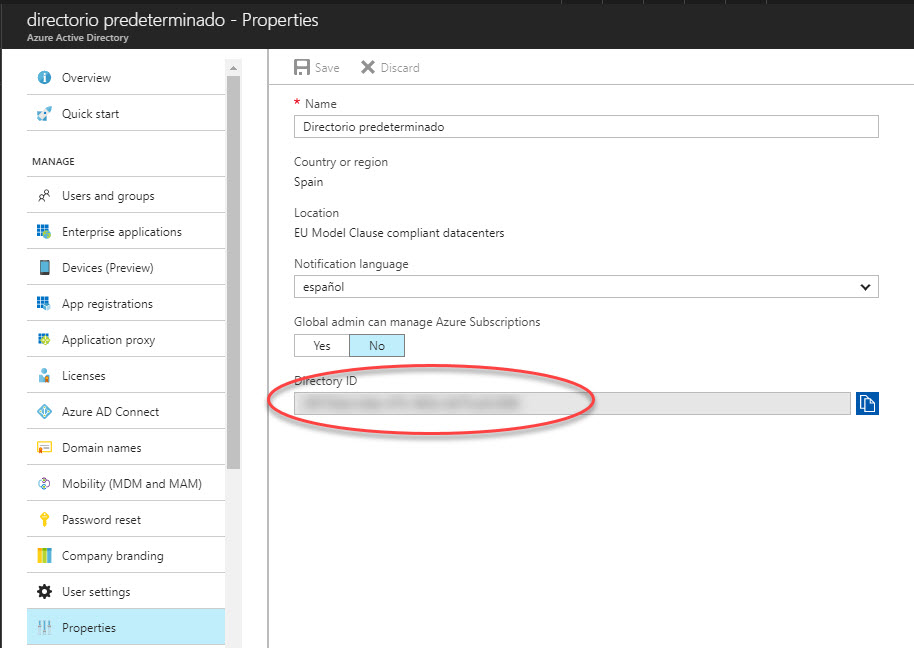The height and width of the screenshot is (648, 914).
Task: Open Enterprise applications section
Action: [x=126, y=232]
